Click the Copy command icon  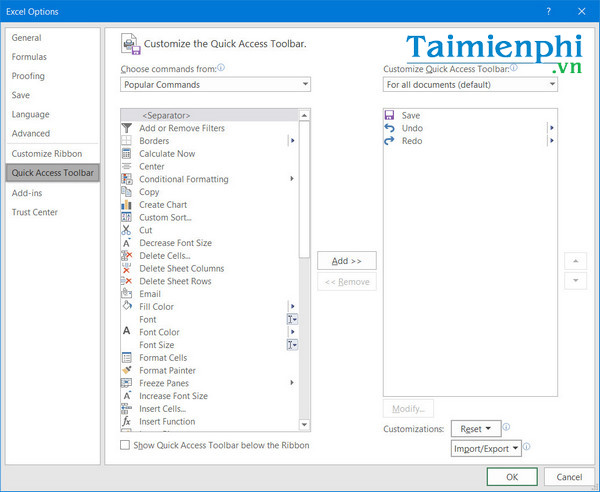tap(127, 192)
